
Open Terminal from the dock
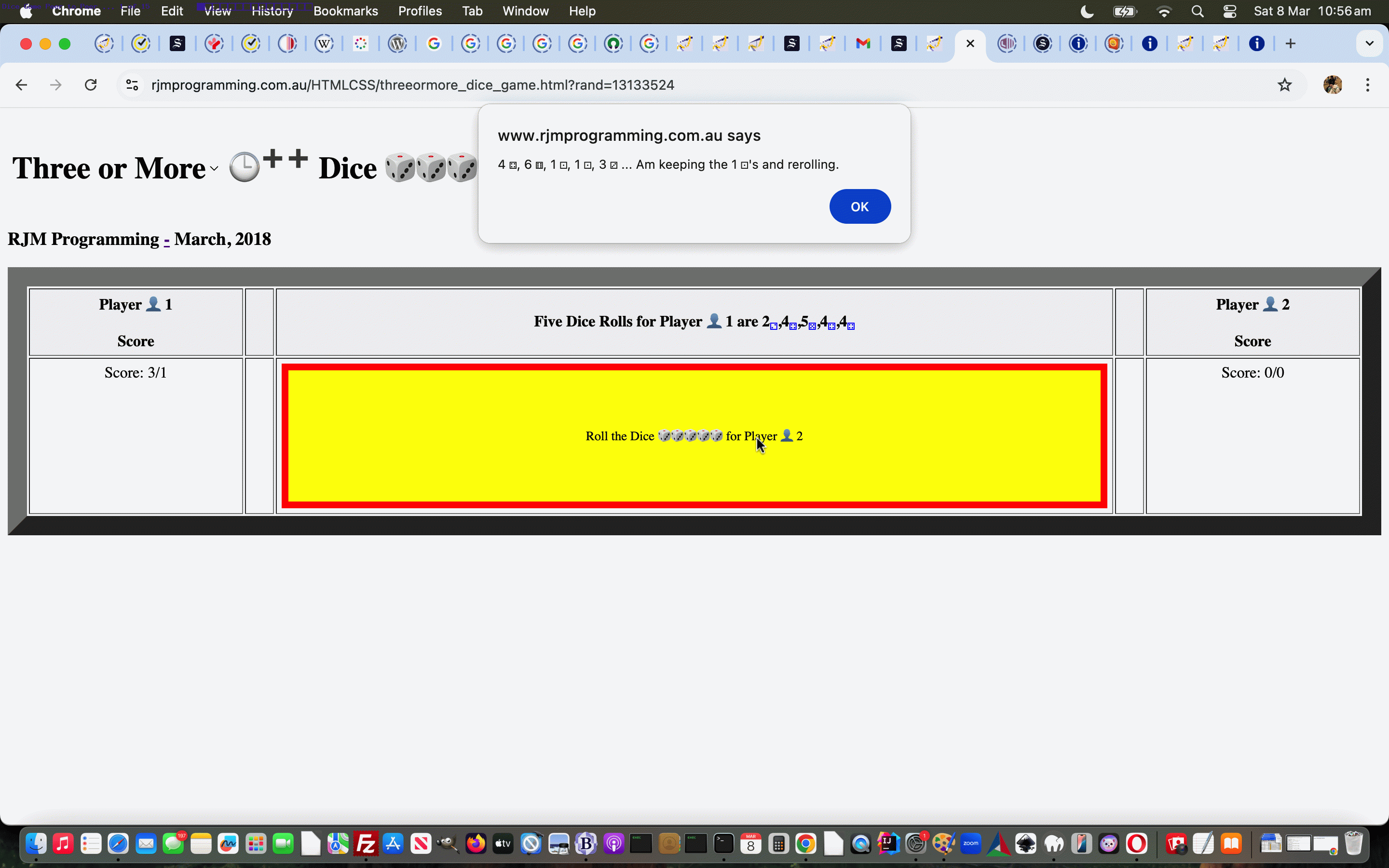pos(723,844)
